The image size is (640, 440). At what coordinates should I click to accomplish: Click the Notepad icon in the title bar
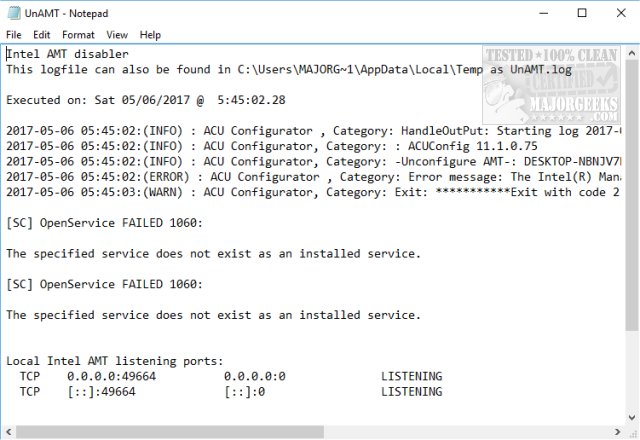click(x=11, y=13)
